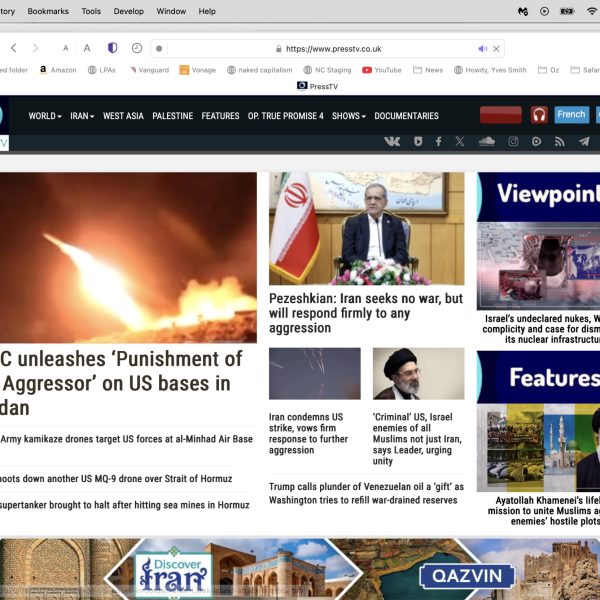Open OP. TRUE PROMISE 4 section
This screenshot has height=600, width=600.
tap(285, 116)
